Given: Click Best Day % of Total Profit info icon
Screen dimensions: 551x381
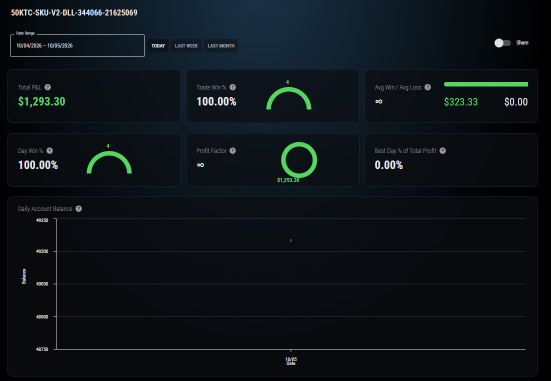Looking at the screenshot, I should (x=443, y=150).
